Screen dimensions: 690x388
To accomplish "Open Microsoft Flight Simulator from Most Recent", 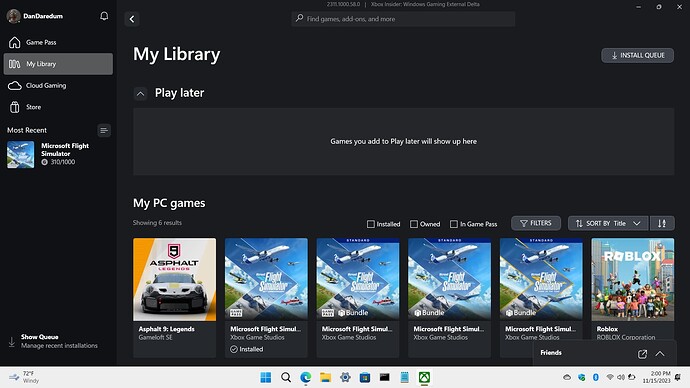I will pos(58,154).
